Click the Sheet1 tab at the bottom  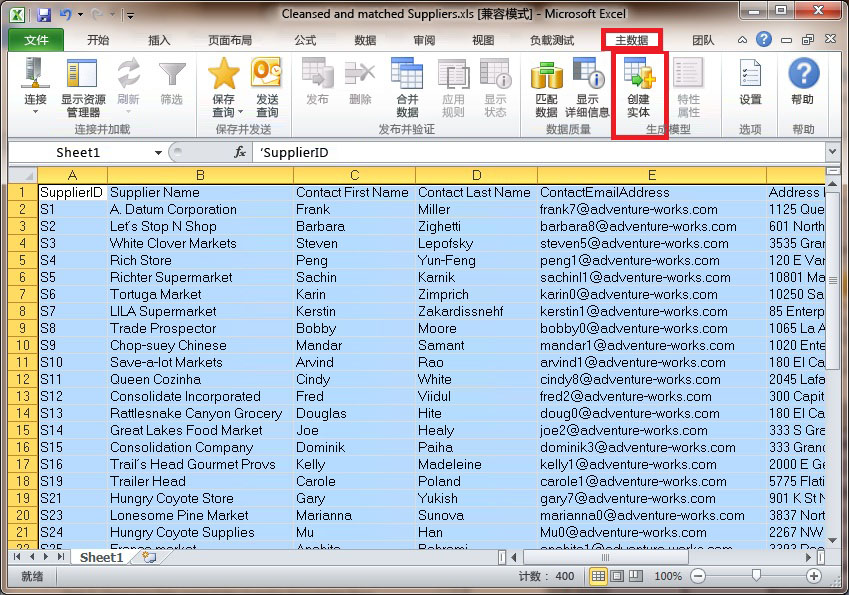point(100,558)
